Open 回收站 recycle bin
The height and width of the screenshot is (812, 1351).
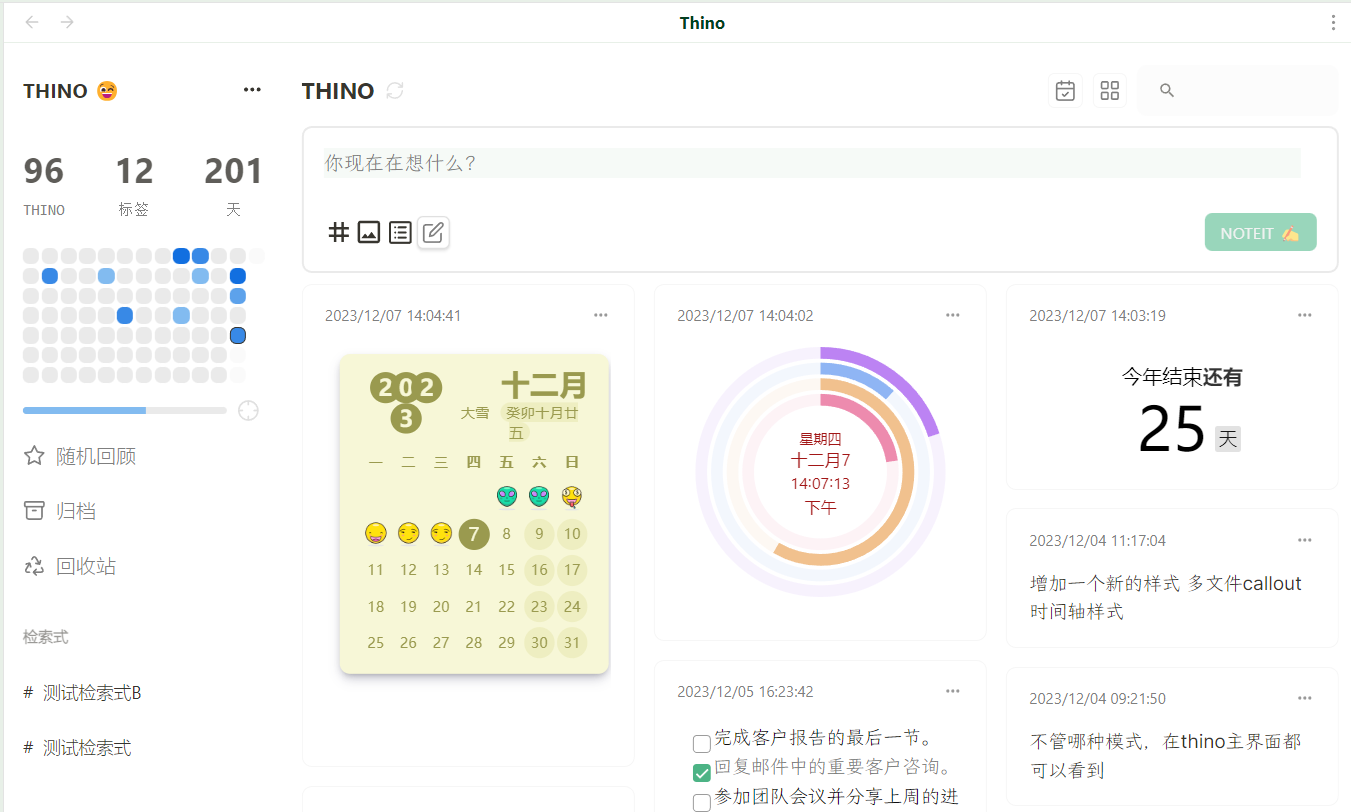[x=86, y=566]
